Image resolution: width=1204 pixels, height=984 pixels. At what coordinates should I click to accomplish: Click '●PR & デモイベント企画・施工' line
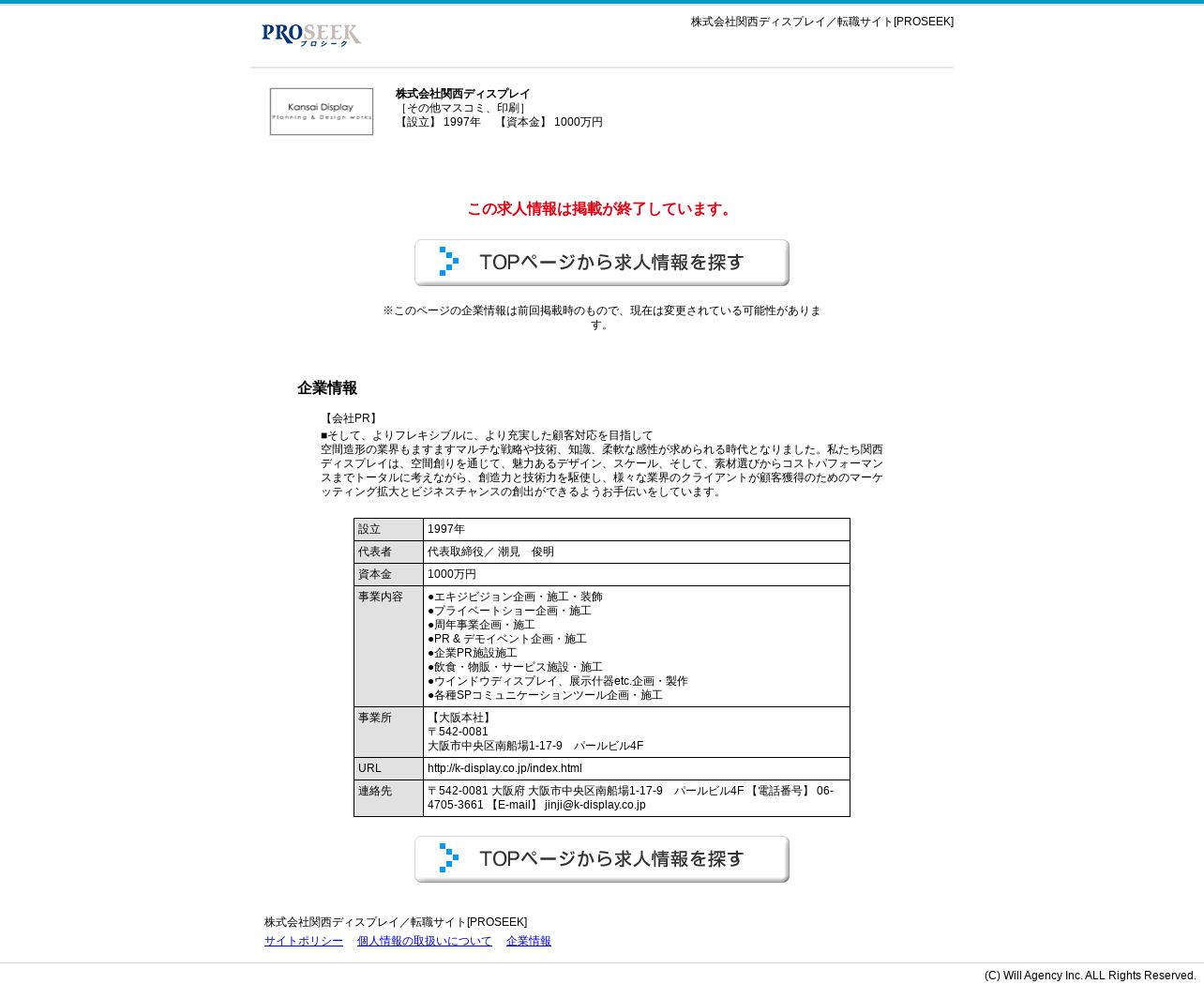click(x=507, y=639)
